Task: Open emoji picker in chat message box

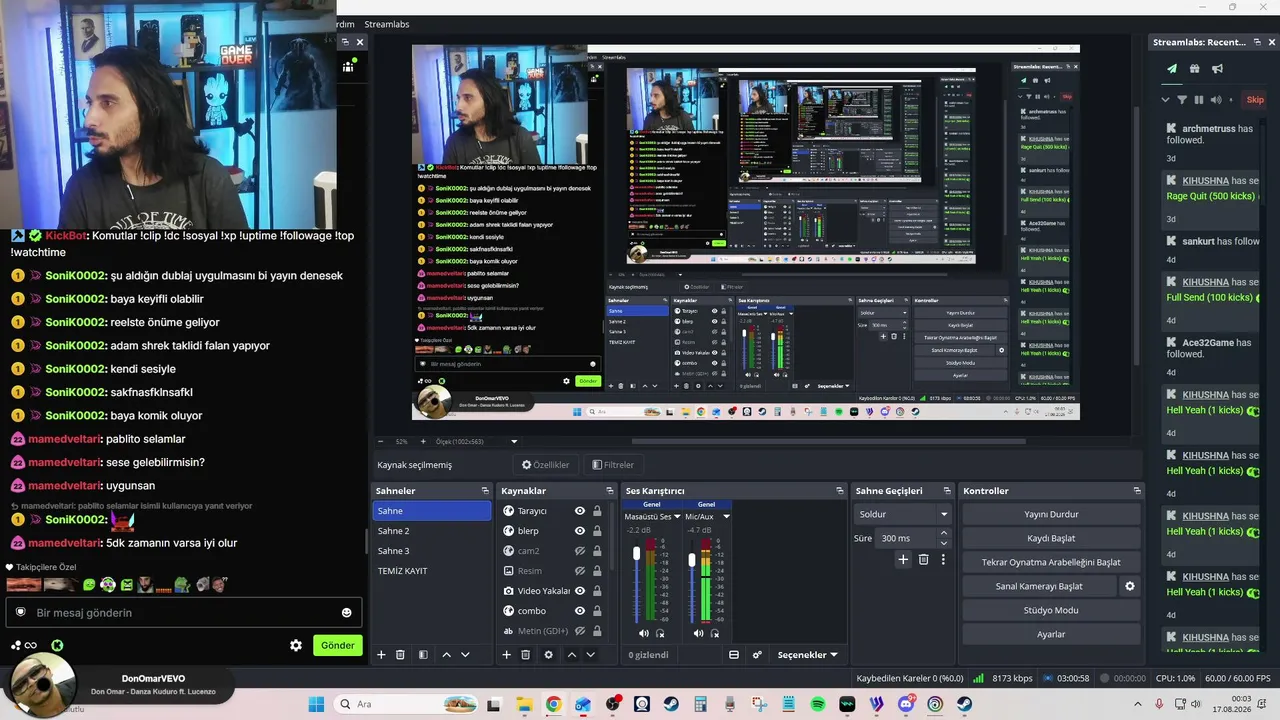Action: tap(347, 613)
